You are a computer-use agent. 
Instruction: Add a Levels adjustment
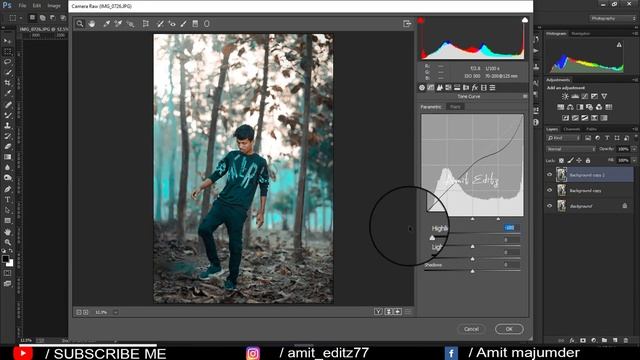(x=575, y=96)
